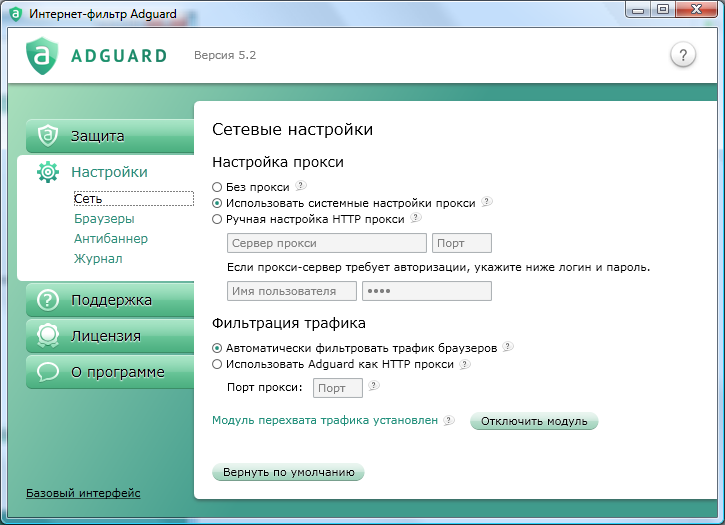Viewport: 725px width, 525px height.
Task: Click the gear icon beside Настройки
Action: 48,172
